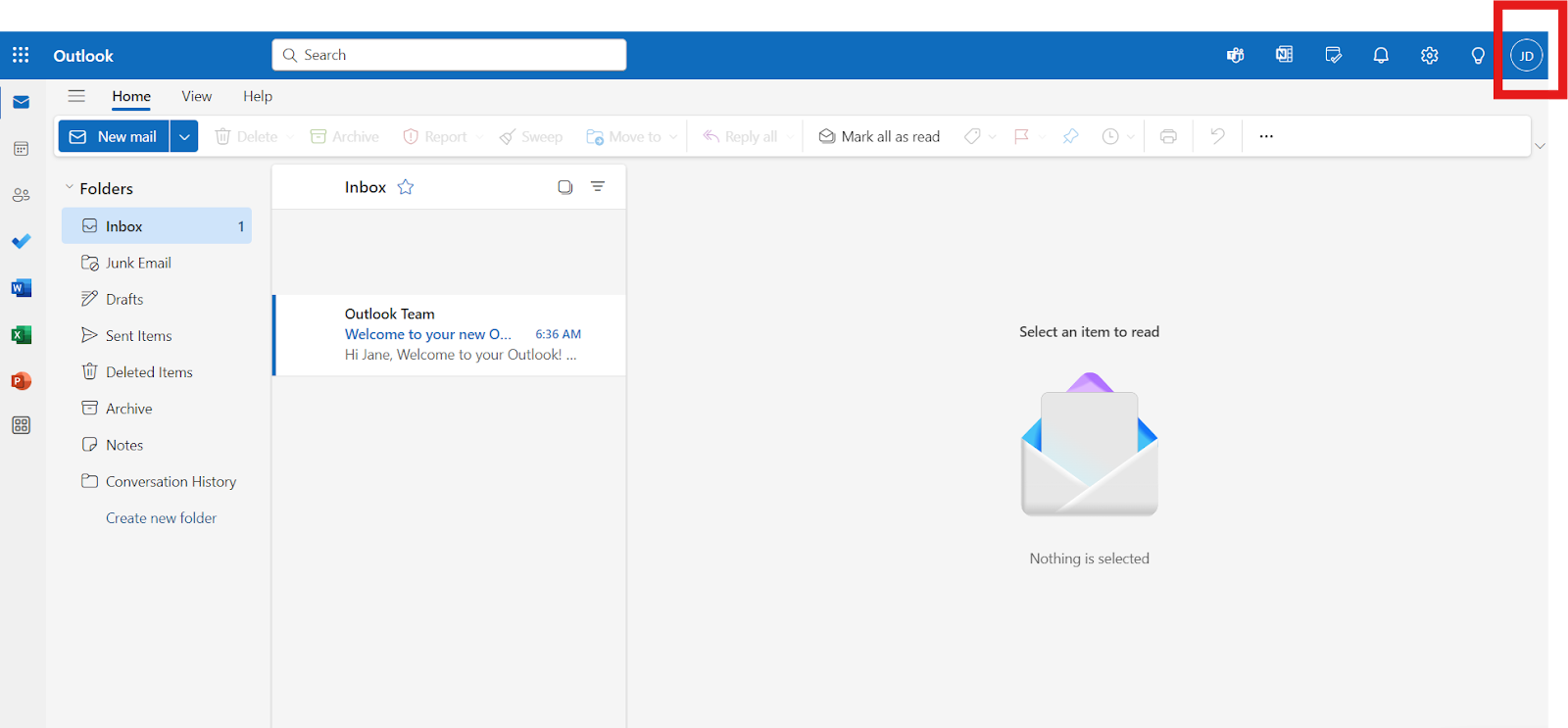
Task: Collapse the Folders section chevron
Action: coord(70,187)
